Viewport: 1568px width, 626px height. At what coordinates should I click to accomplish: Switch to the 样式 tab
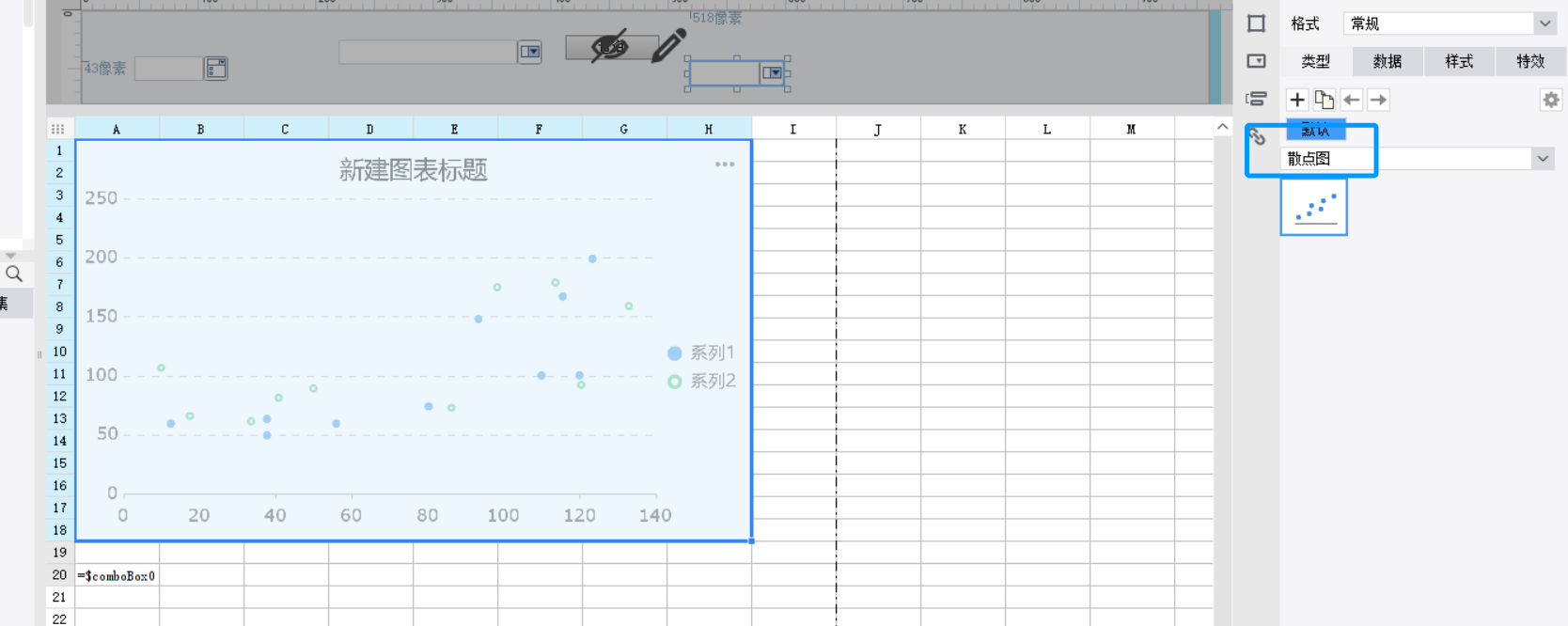(1458, 61)
